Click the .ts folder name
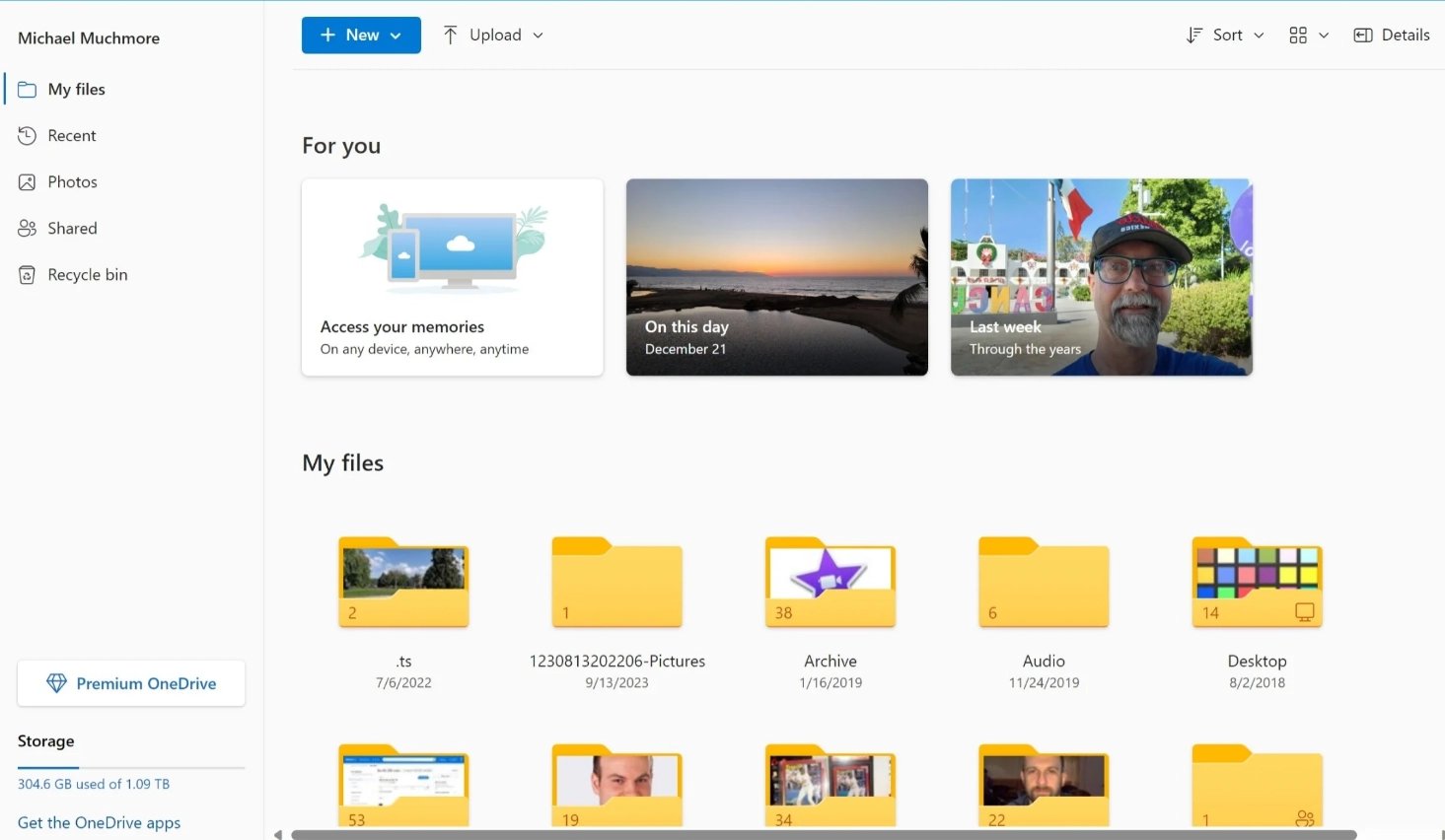The image size is (1445, 840). (x=403, y=662)
